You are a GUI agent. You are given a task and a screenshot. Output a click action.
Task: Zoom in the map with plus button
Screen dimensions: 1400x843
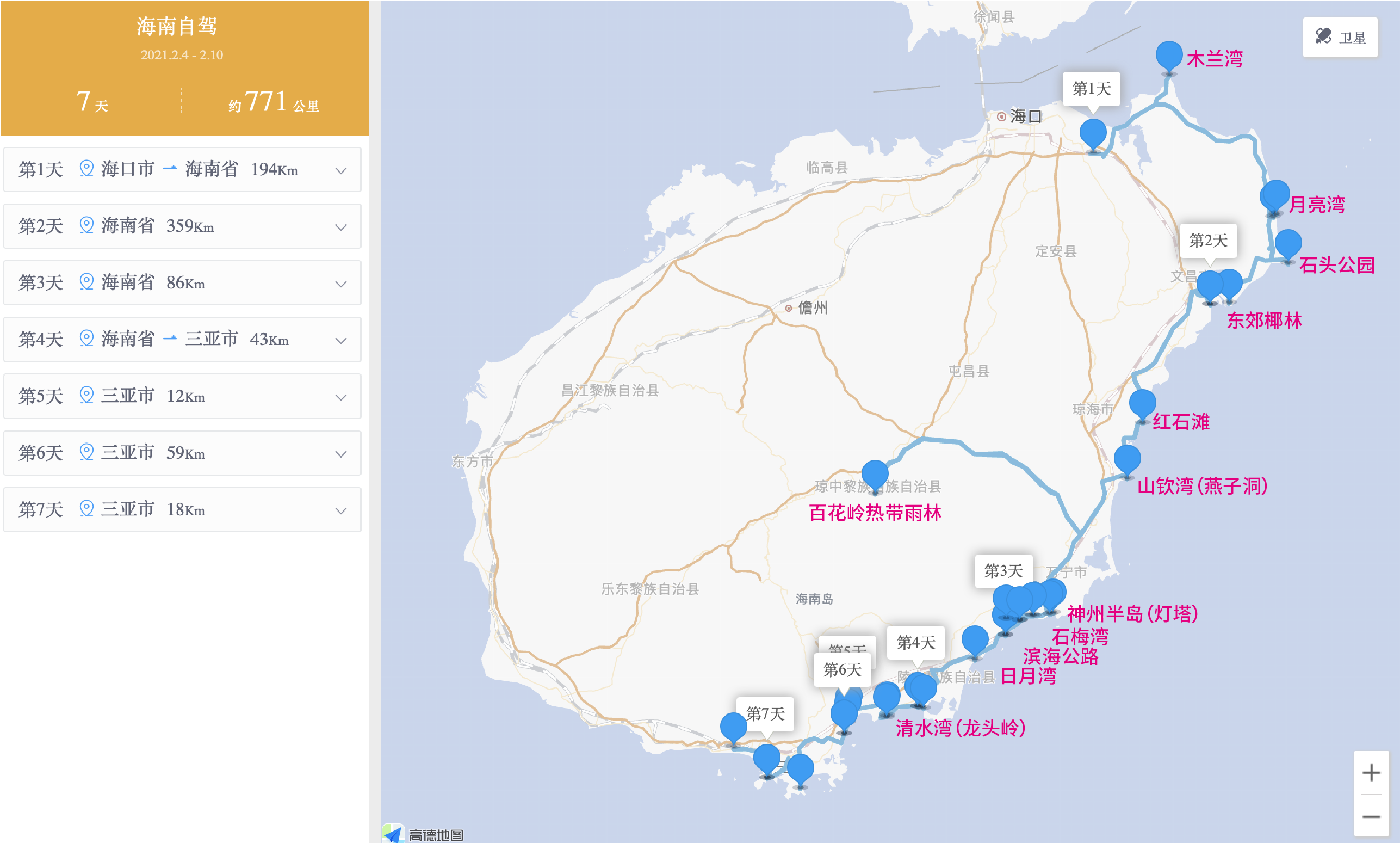click(1371, 773)
